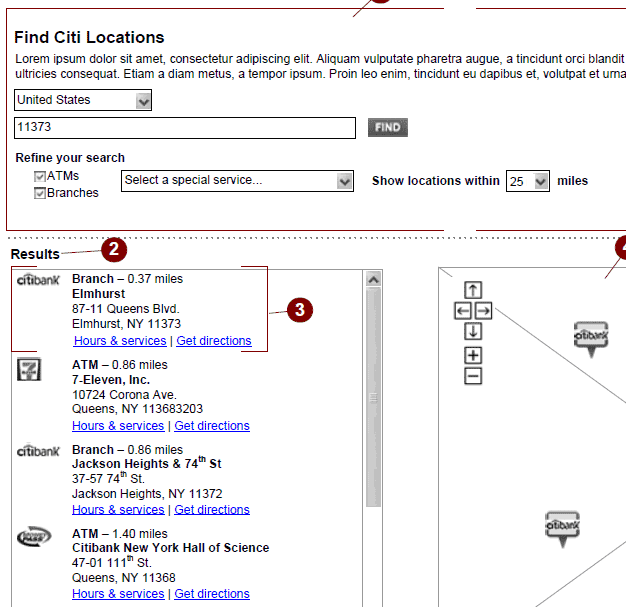Image resolution: width=626 pixels, height=607 pixels.
Task: Click the Jackson Heights & 74th St name
Action: tap(147, 463)
